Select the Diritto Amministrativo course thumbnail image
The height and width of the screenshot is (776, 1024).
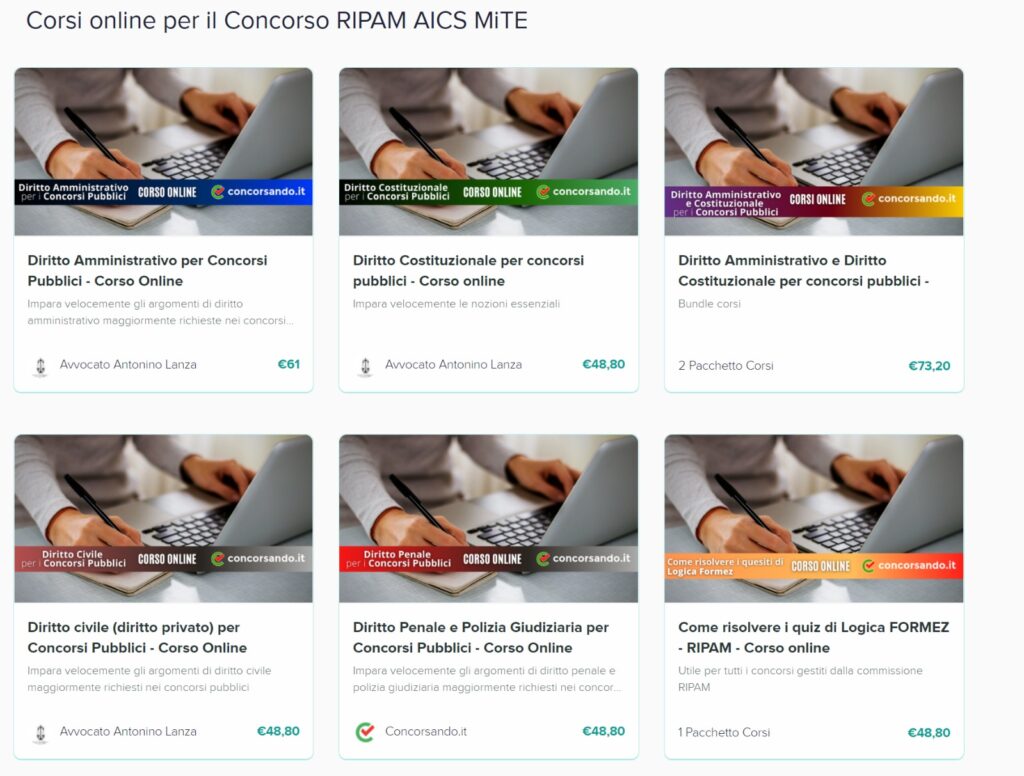pos(163,152)
